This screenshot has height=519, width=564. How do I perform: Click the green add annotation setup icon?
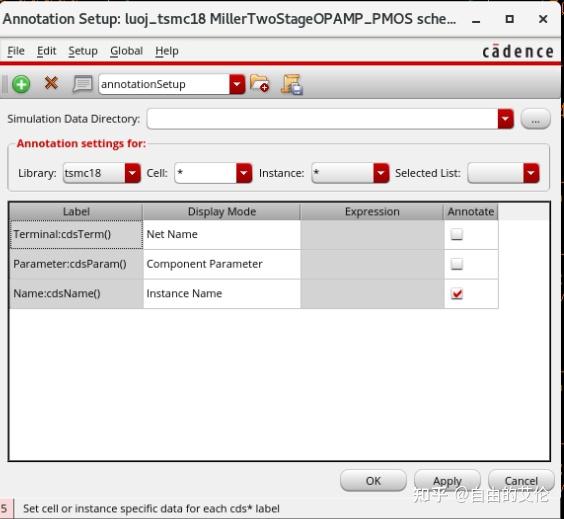(21, 85)
